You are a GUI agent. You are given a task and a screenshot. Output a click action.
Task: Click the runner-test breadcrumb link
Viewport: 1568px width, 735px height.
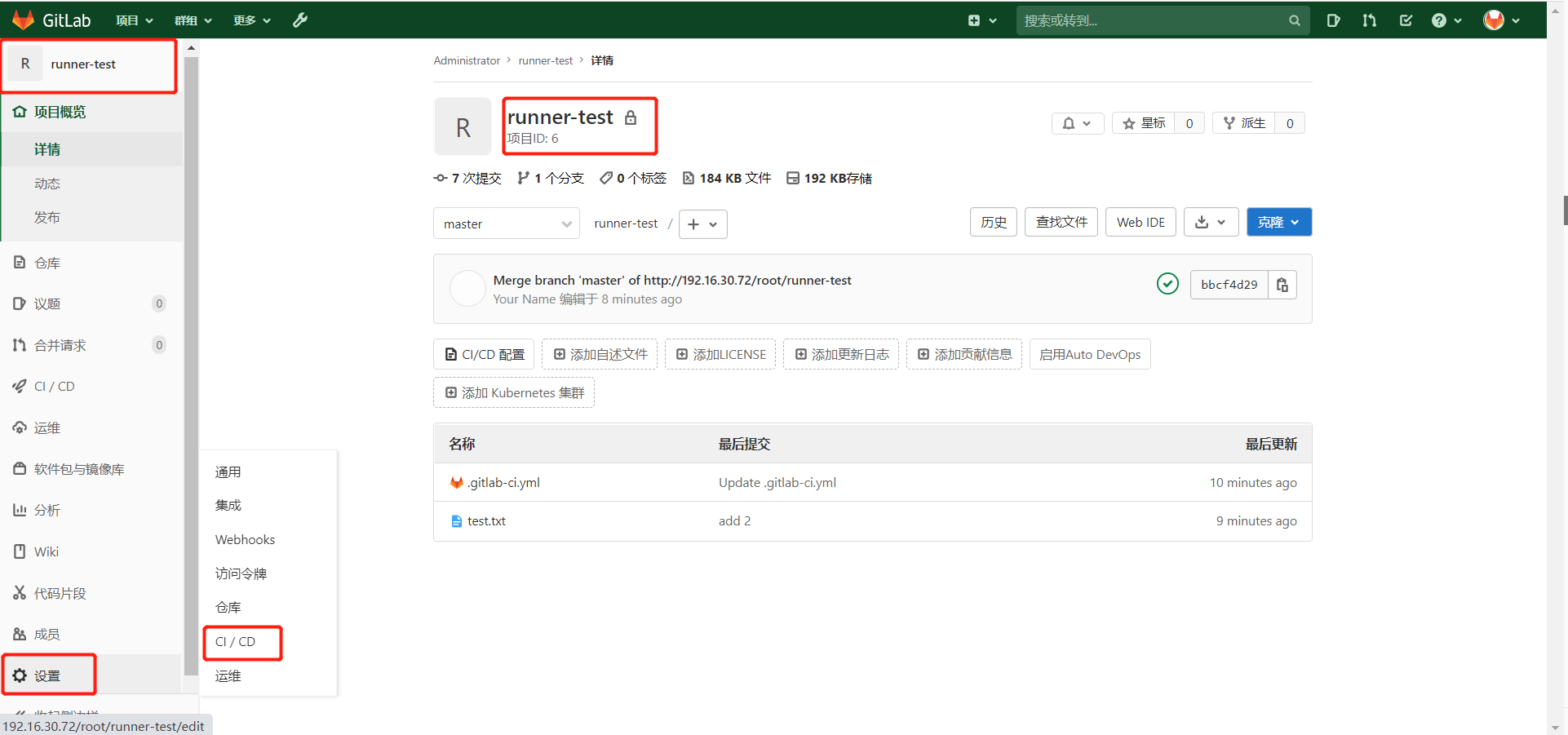(546, 60)
